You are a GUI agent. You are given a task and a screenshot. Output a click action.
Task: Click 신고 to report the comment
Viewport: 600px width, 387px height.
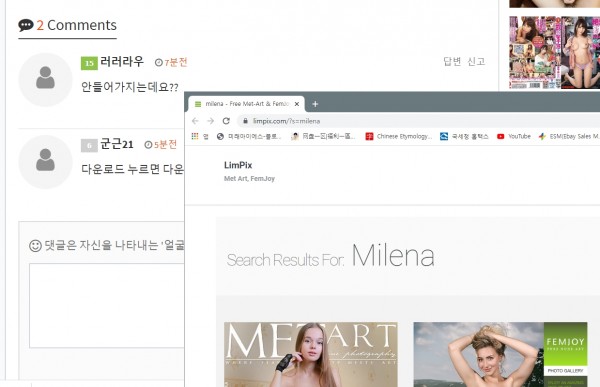pyautogui.click(x=476, y=61)
